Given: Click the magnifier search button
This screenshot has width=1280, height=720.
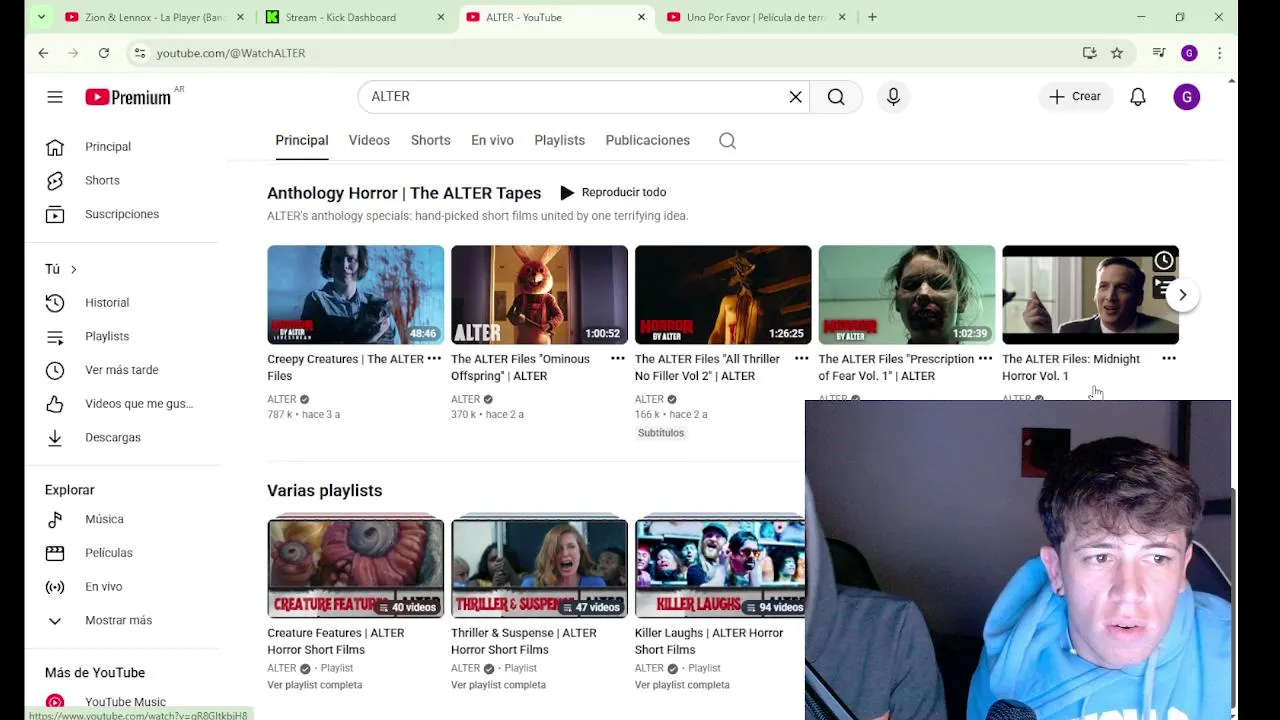Looking at the screenshot, I should pyautogui.click(x=836, y=97).
